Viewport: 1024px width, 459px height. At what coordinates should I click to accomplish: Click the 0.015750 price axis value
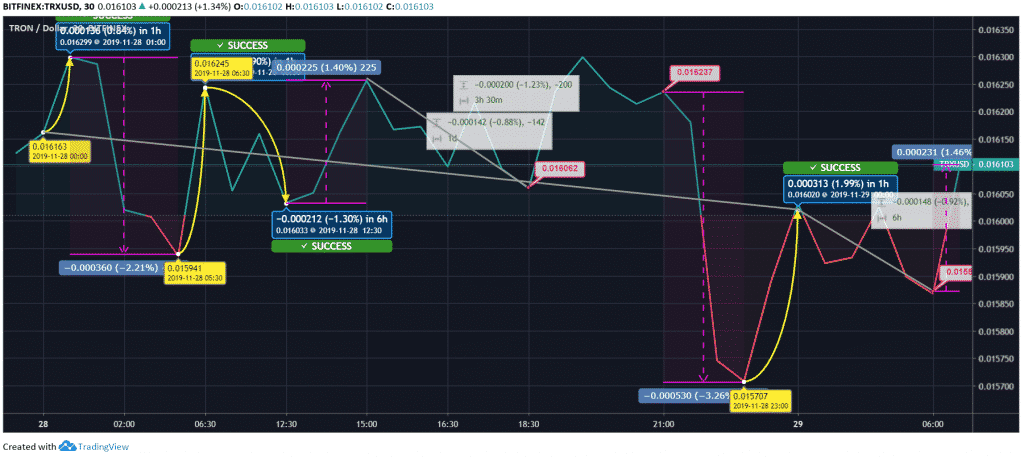tap(996, 359)
